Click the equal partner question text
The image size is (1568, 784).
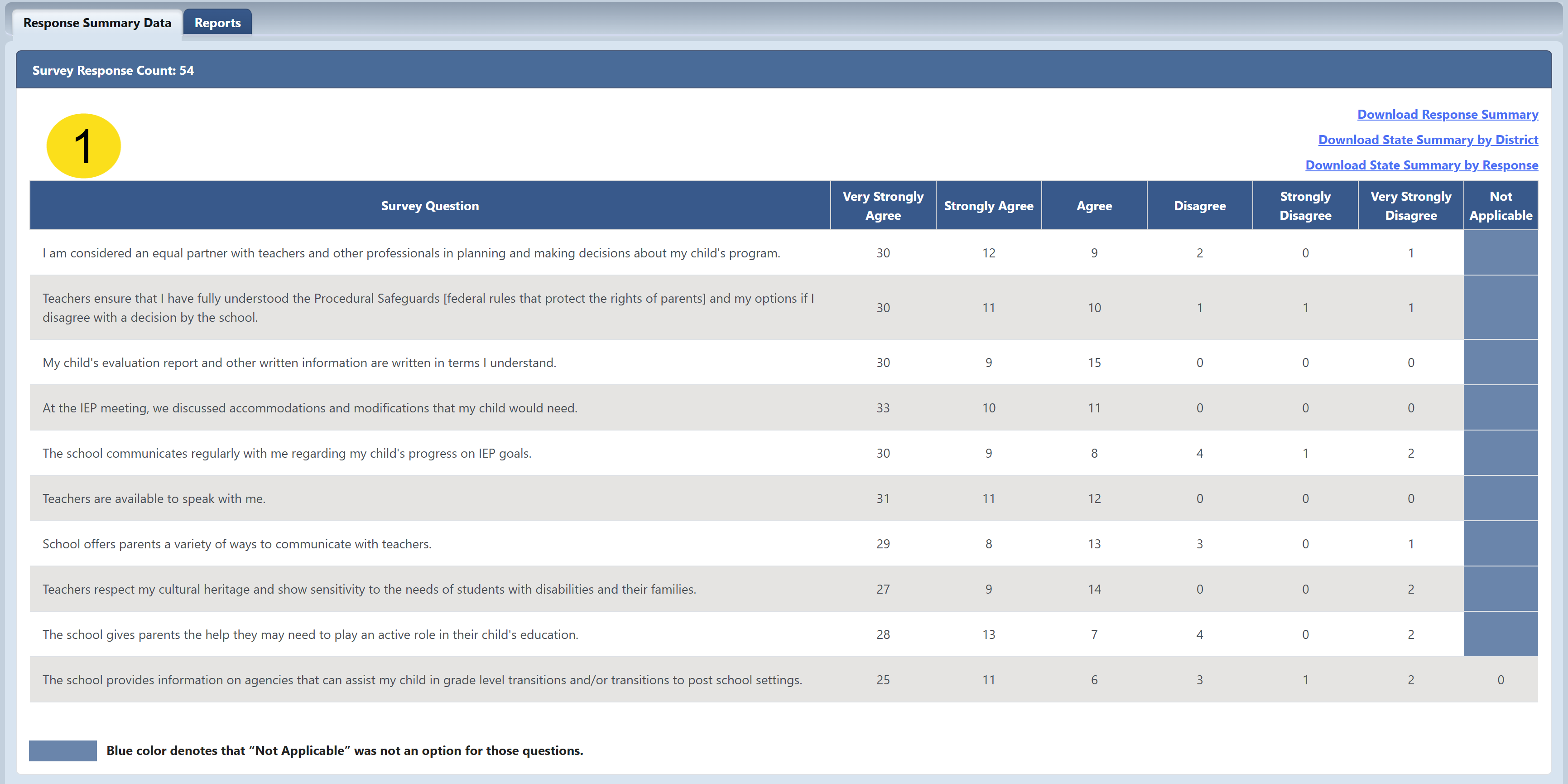(411, 253)
